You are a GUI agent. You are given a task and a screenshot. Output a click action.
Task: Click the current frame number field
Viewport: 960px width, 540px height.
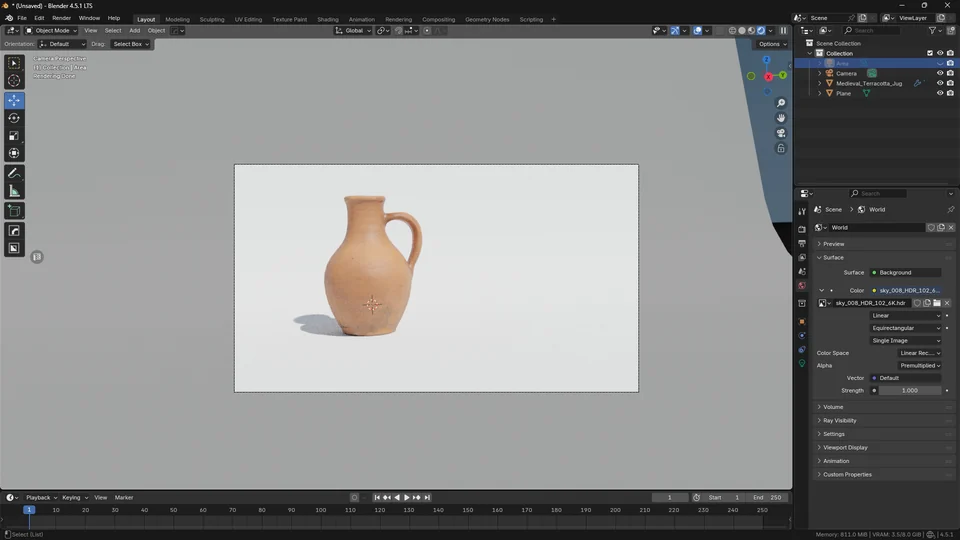pos(670,498)
